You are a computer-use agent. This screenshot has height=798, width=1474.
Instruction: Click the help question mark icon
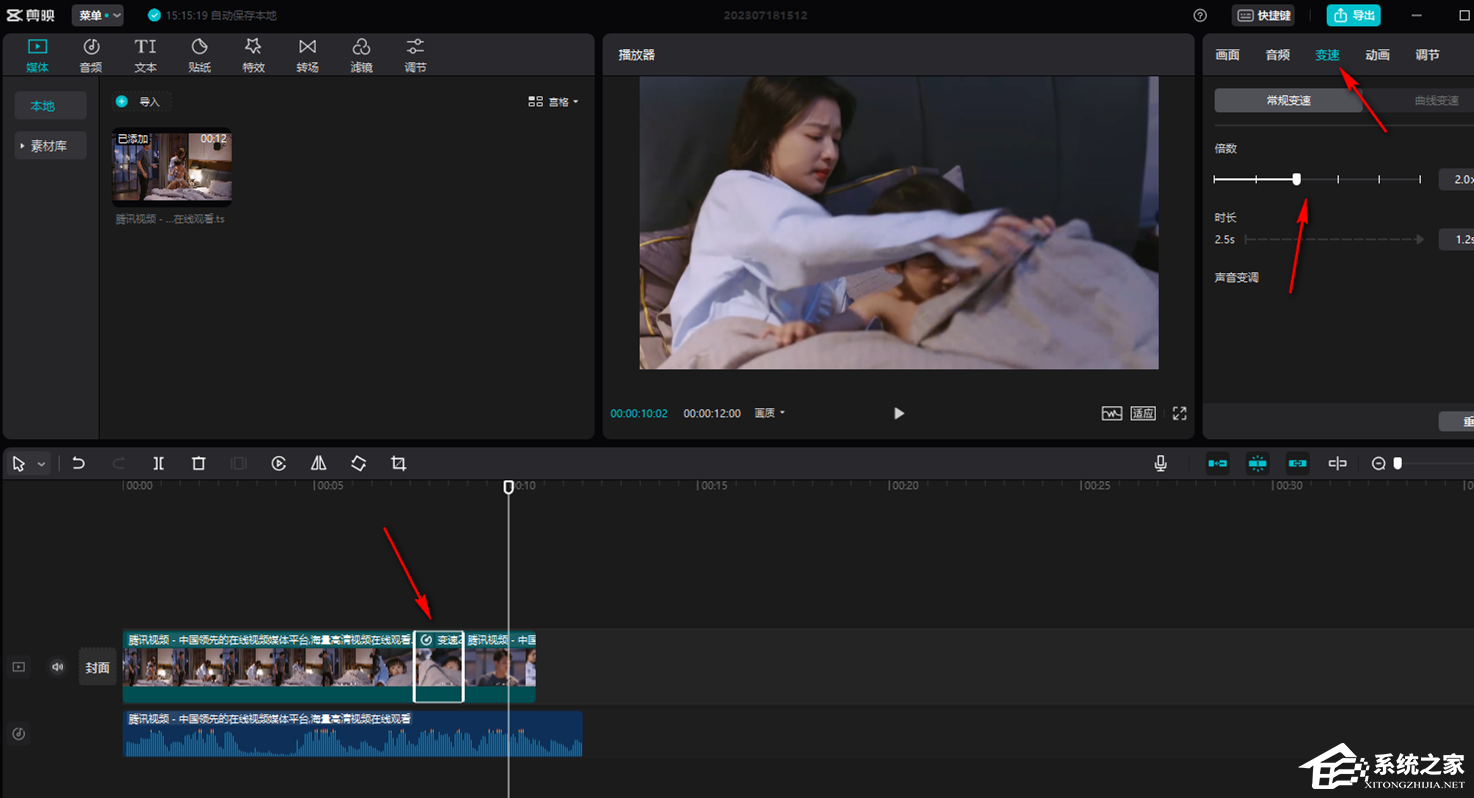[x=1200, y=15]
